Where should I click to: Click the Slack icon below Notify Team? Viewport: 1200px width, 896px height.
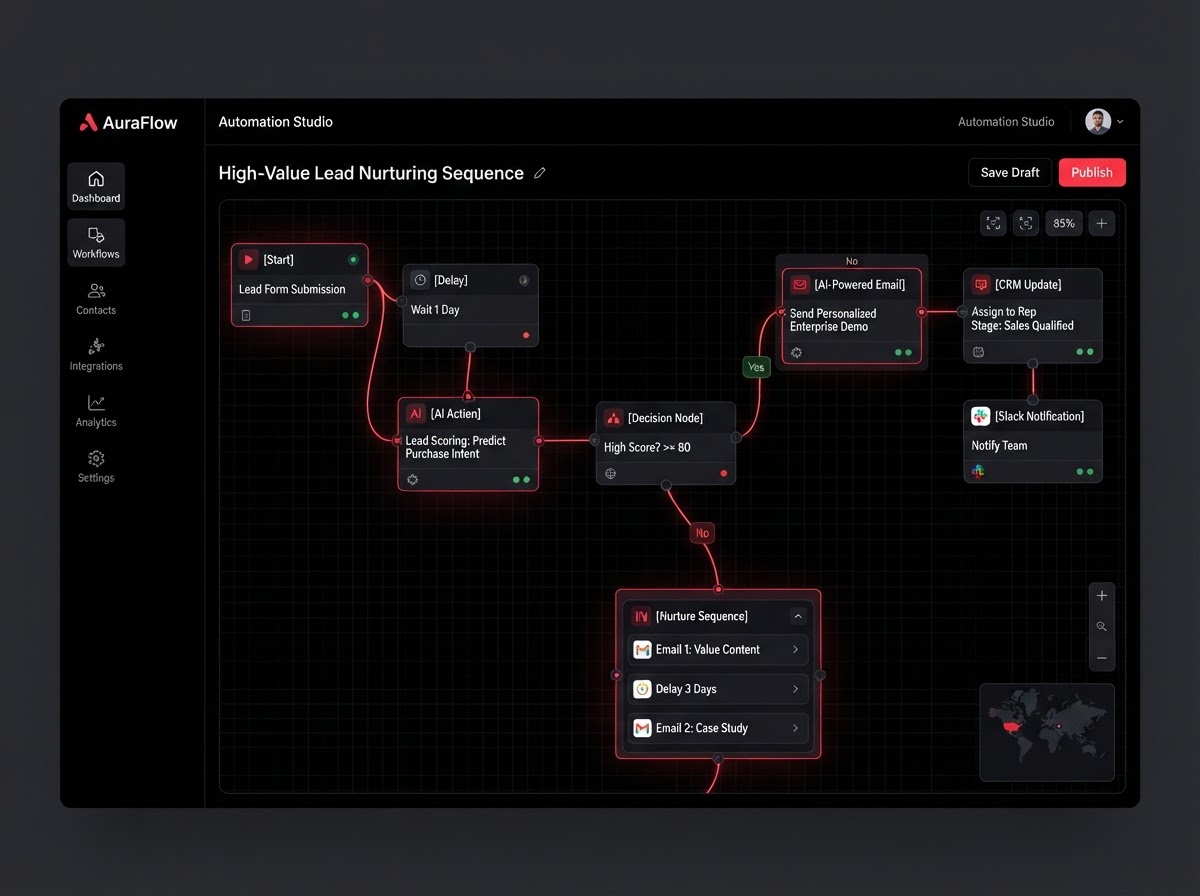979,472
